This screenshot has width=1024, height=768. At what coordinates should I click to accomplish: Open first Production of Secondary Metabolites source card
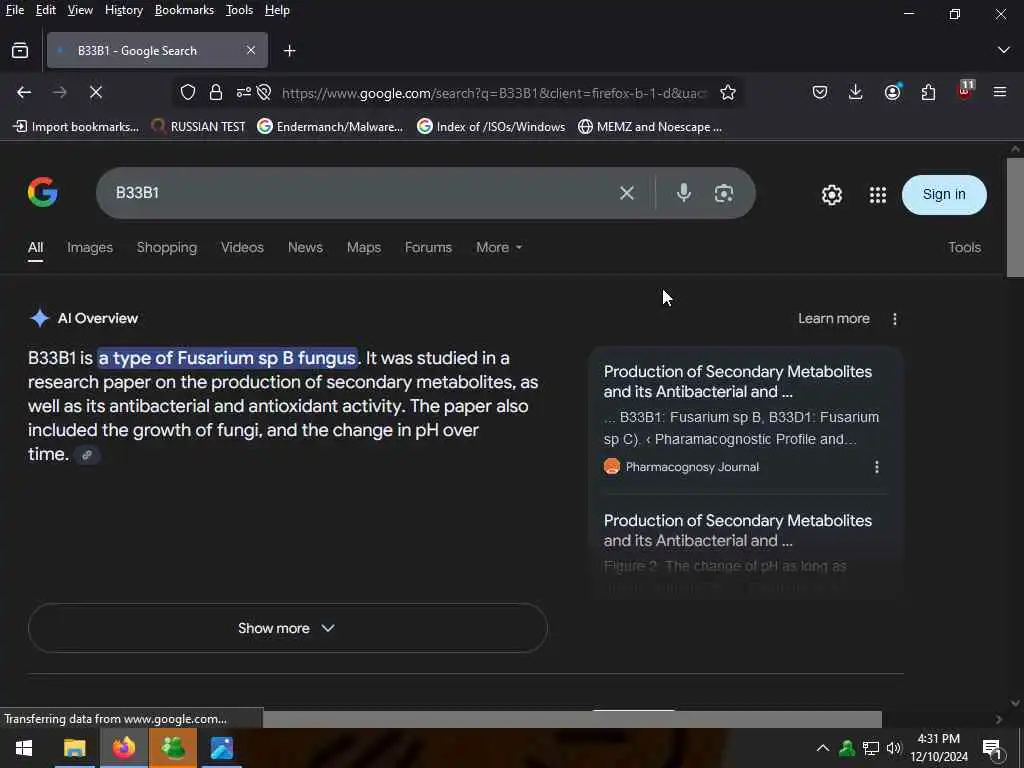(x=738, y=381)
